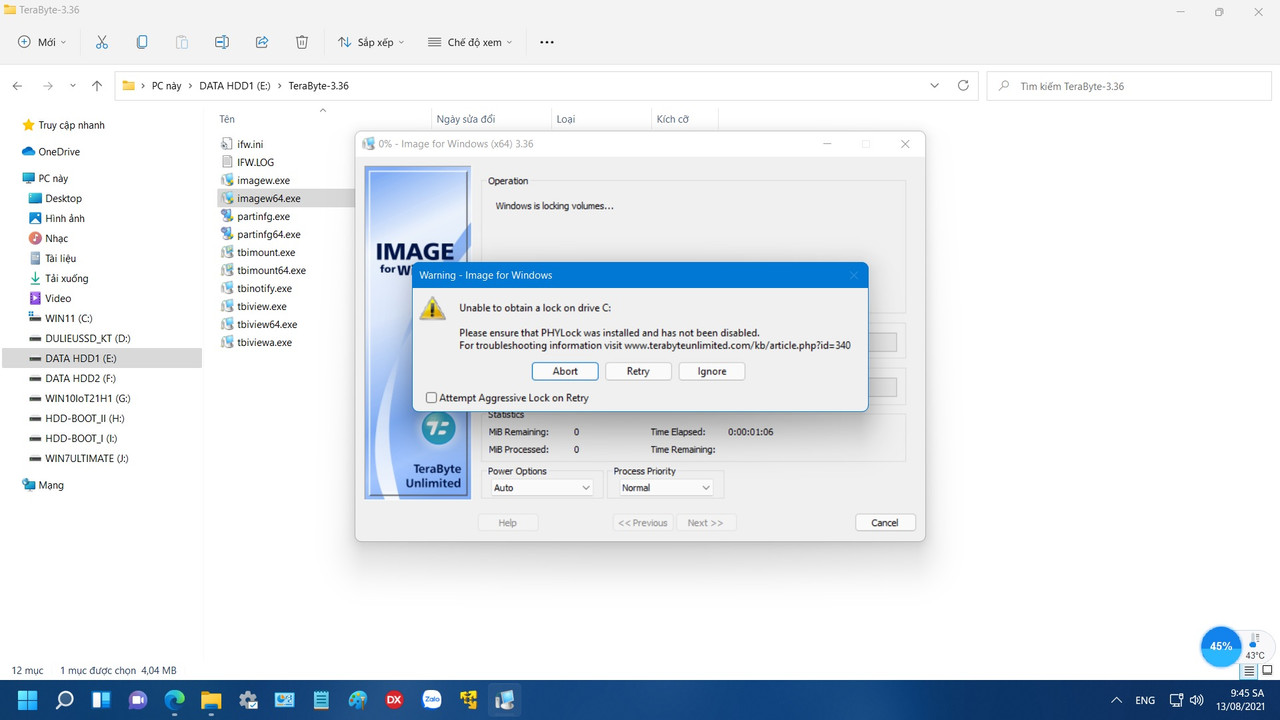
Task: Click the Rename icon in Explorer toolbar
Action: coord(222,42)
